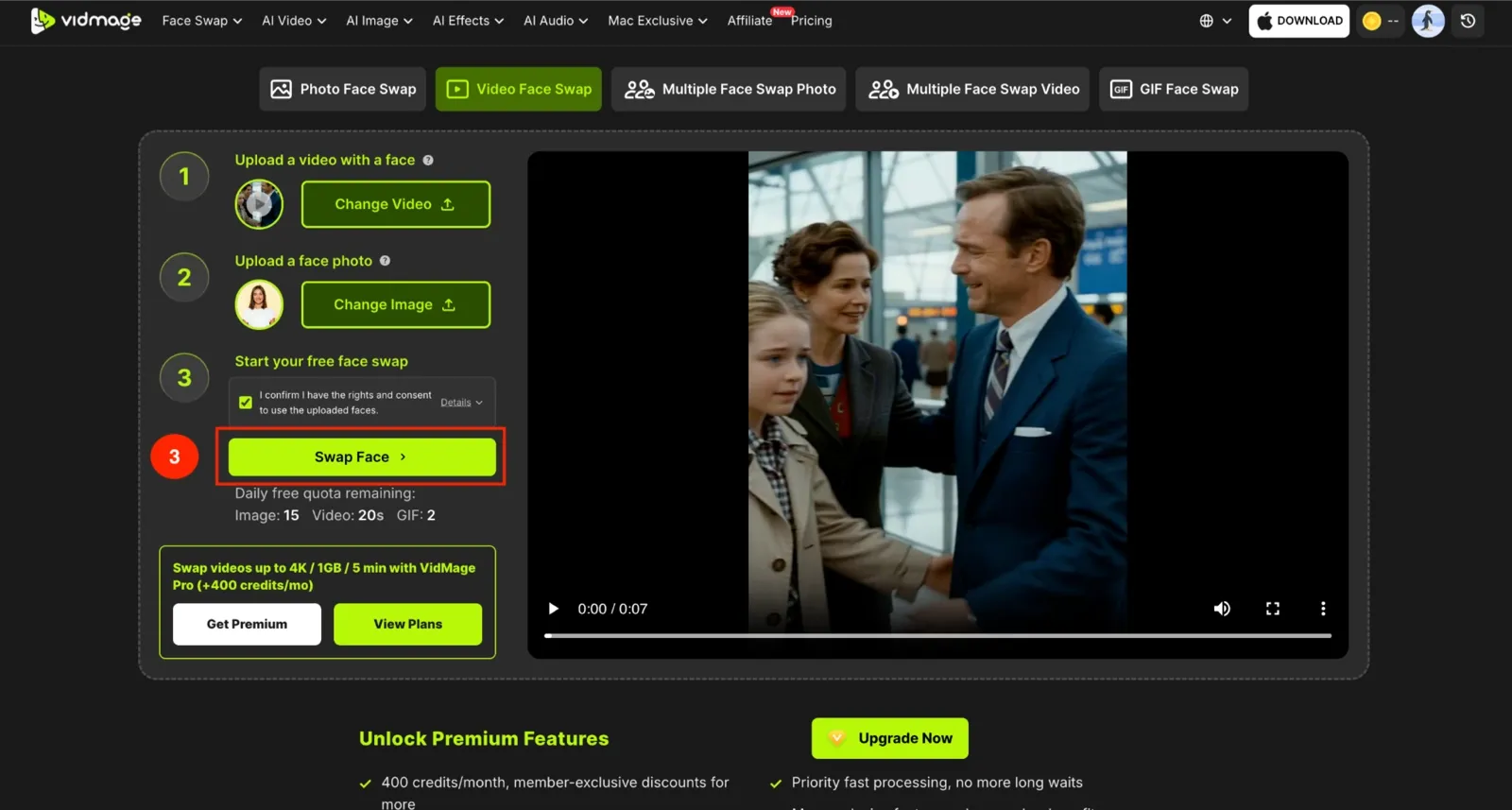The image size is (1512, 810).
Task: Expand the AI Effects menu
Action: (468, 20)
